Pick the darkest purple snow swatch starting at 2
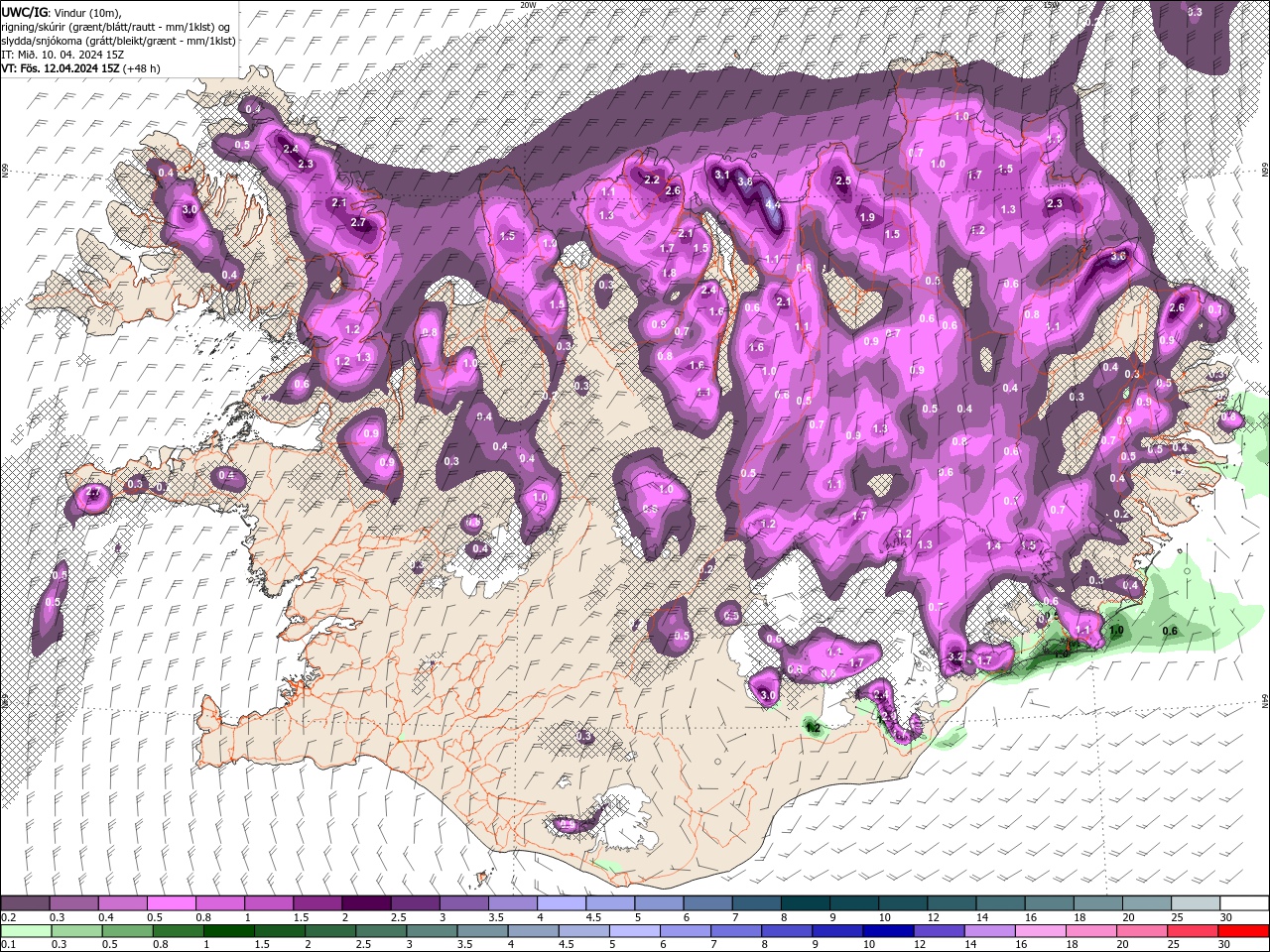The image size is (1270, 952). 366,903
